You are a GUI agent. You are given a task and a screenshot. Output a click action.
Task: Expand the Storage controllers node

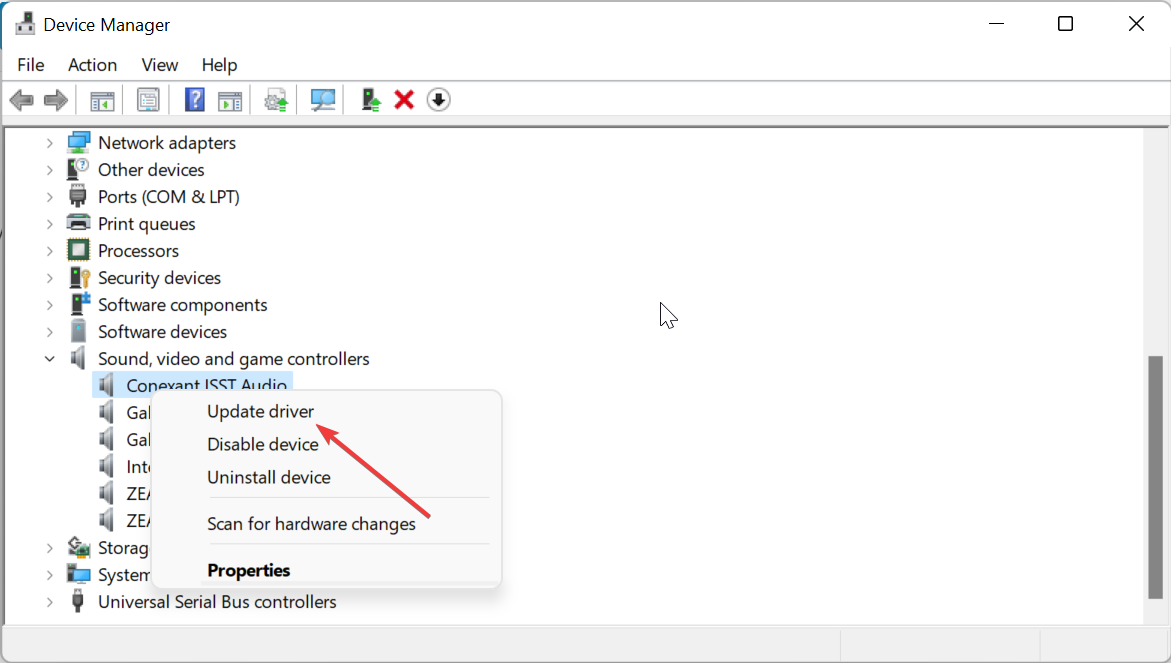(49, 548)
